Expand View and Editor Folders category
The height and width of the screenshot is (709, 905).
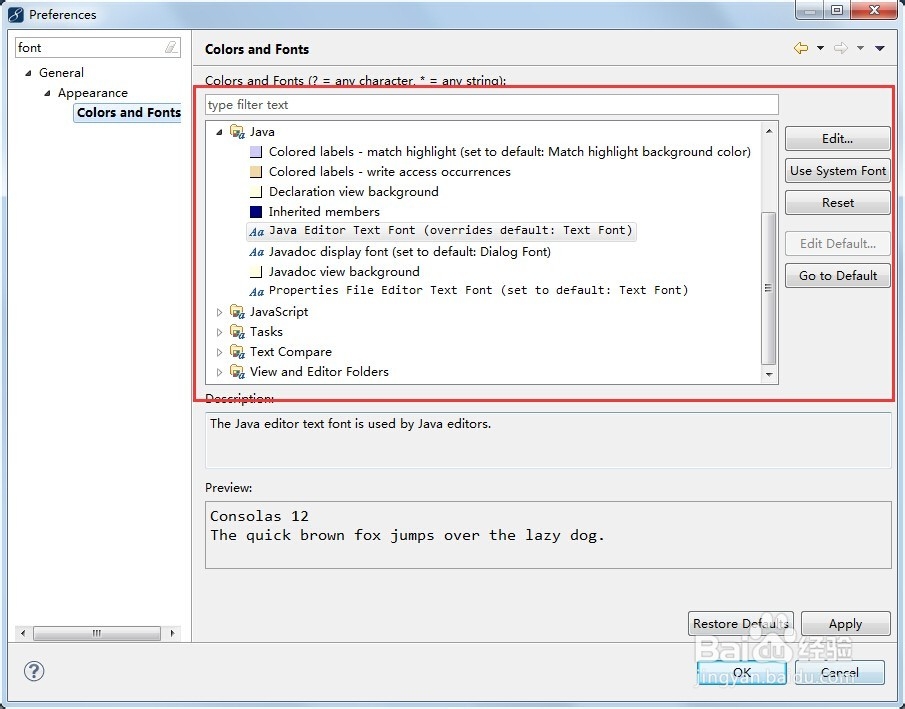tap(219, 372)
